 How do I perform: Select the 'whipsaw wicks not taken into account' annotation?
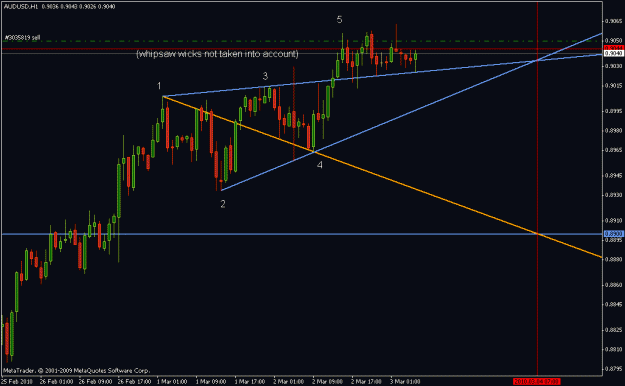[x=217, y=54]
